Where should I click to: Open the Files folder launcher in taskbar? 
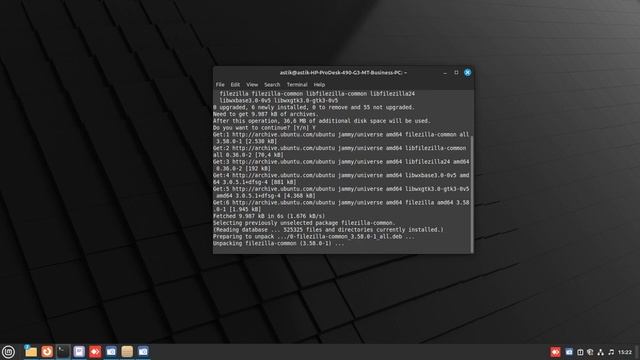tap(31, 351)
